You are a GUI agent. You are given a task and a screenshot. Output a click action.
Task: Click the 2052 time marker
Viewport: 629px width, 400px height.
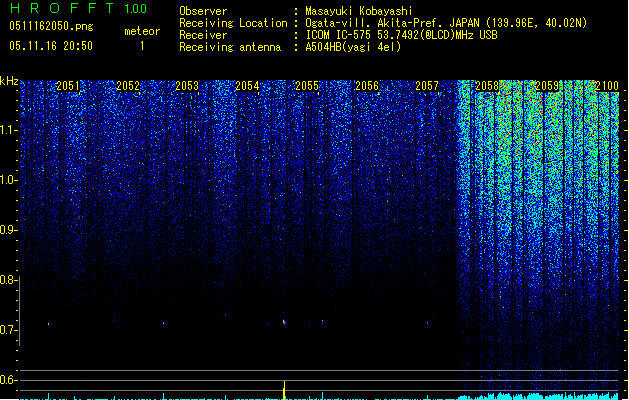coord(128,86)
